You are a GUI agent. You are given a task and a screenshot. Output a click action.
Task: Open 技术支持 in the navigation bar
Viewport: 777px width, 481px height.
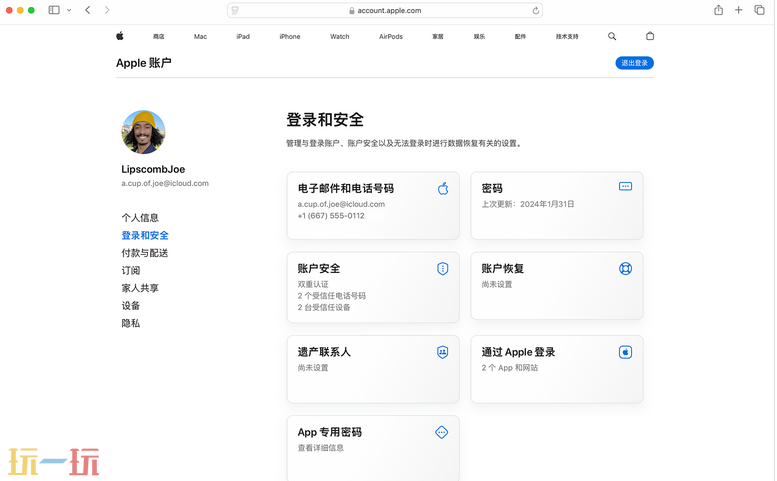pyautogui.click(x=567, y=37)
